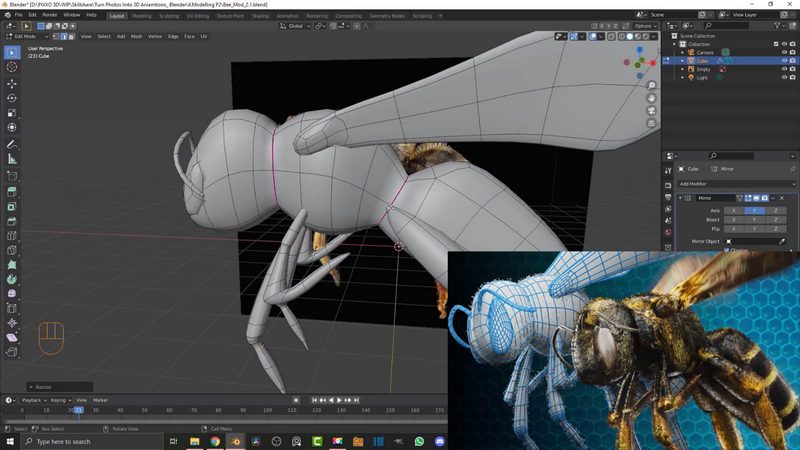This screenshot has height=450, width=800.
Task: Select the Shrink/Fatten tool
Action: pyautogui.click(x=12, y=323)
